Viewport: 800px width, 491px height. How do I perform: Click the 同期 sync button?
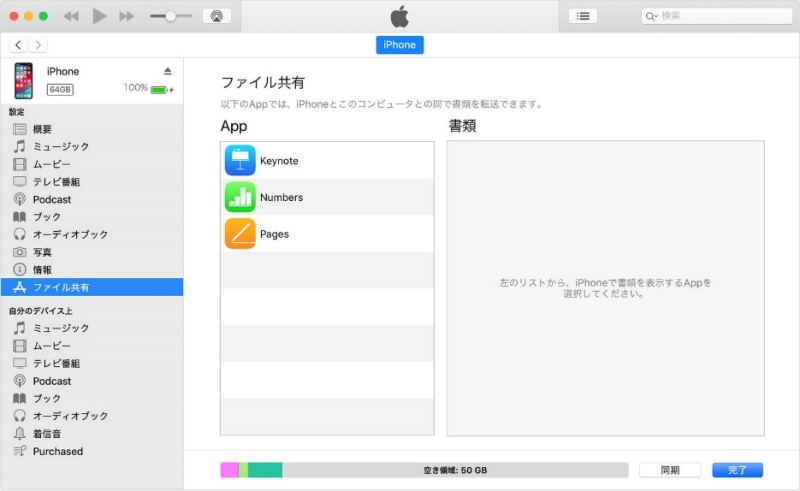(x=670, y=470)
